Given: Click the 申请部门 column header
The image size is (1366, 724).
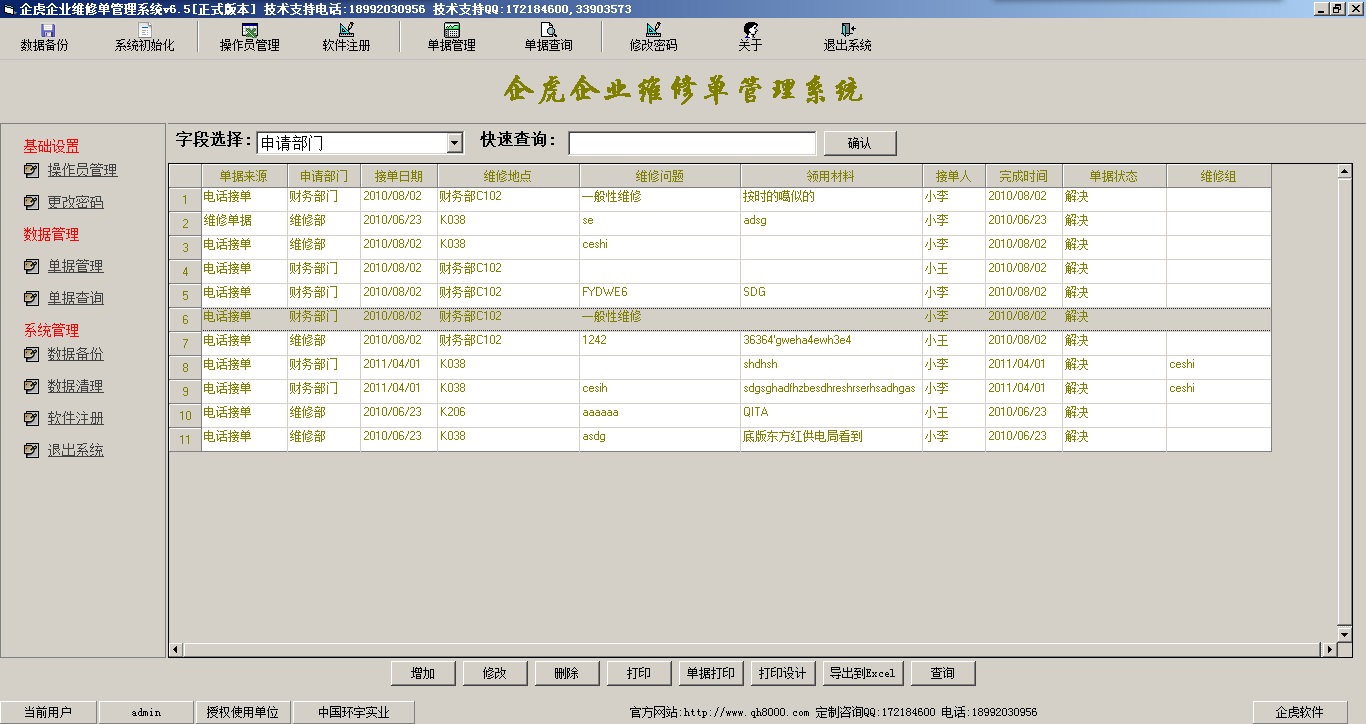Looking at the screenshot, I should (x=324, y=176).
